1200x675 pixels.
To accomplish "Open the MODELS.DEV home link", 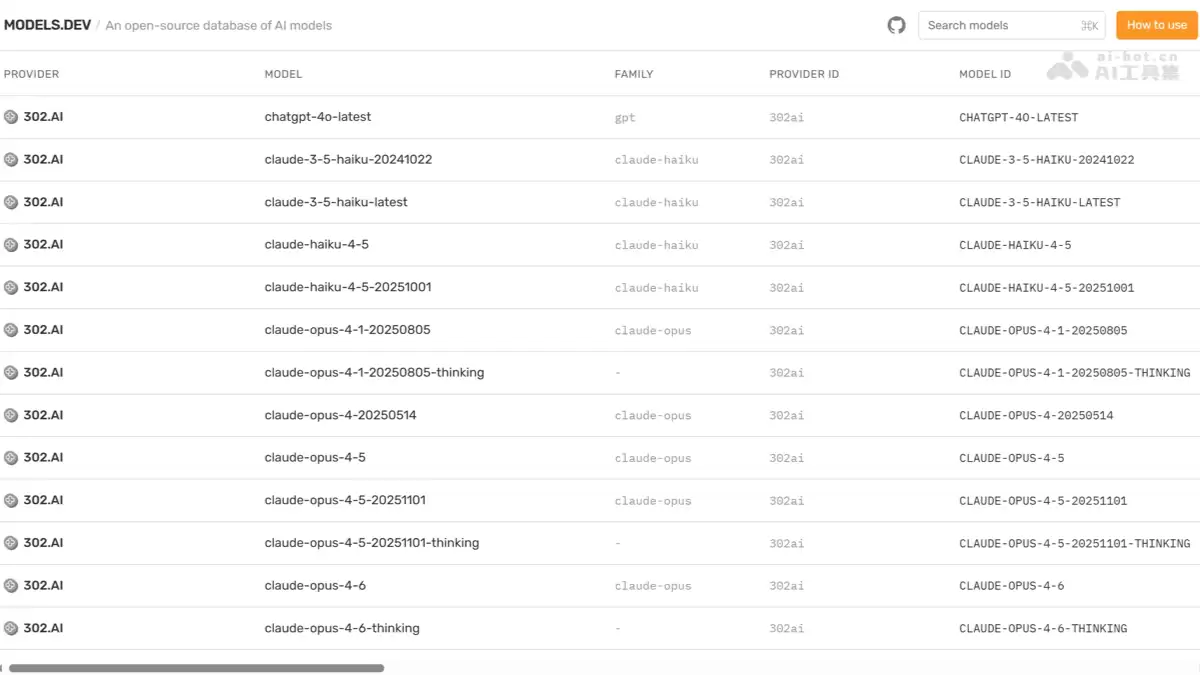I will (47, 25).
